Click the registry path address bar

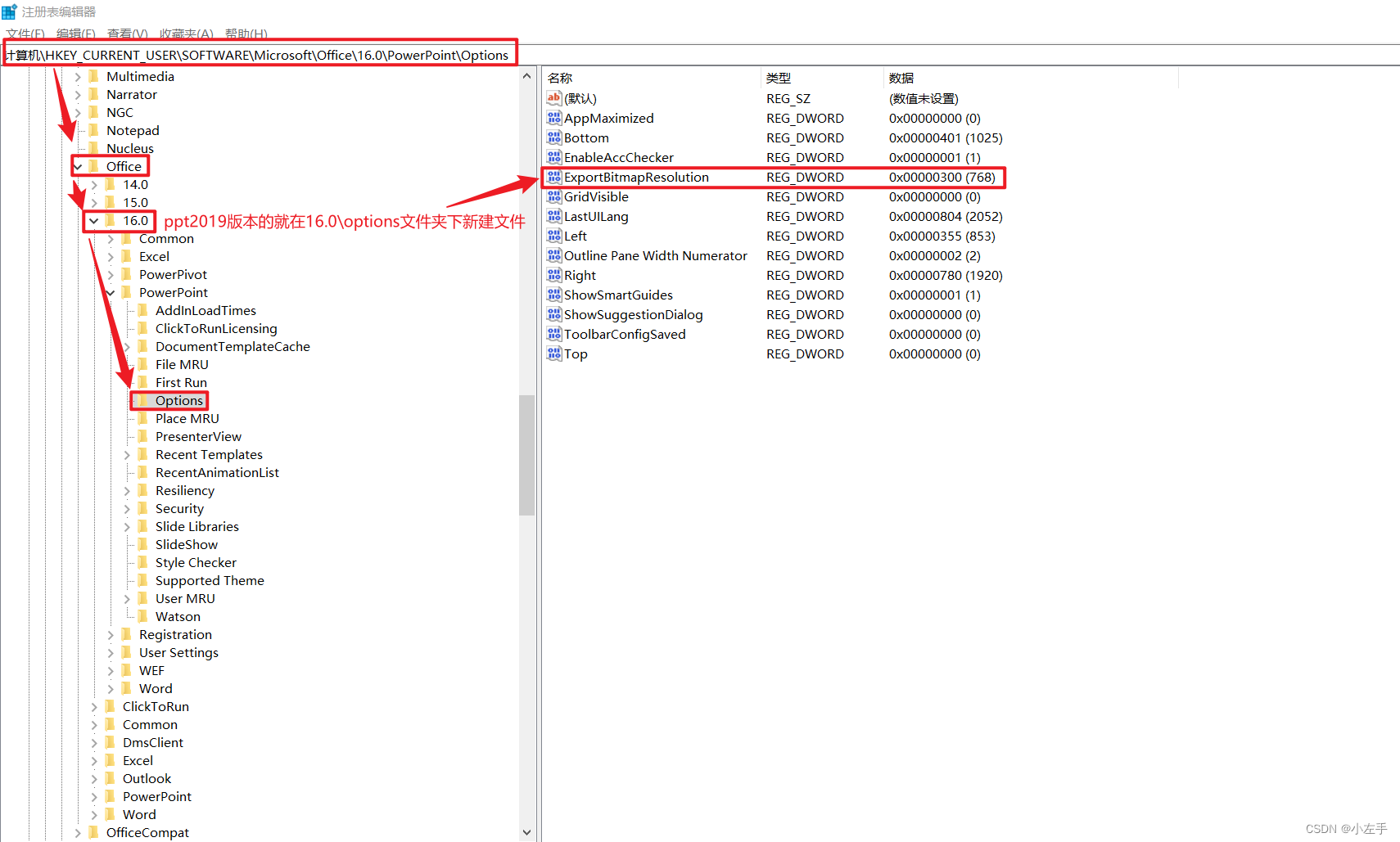pyautogui.click(x=700, y=55)
